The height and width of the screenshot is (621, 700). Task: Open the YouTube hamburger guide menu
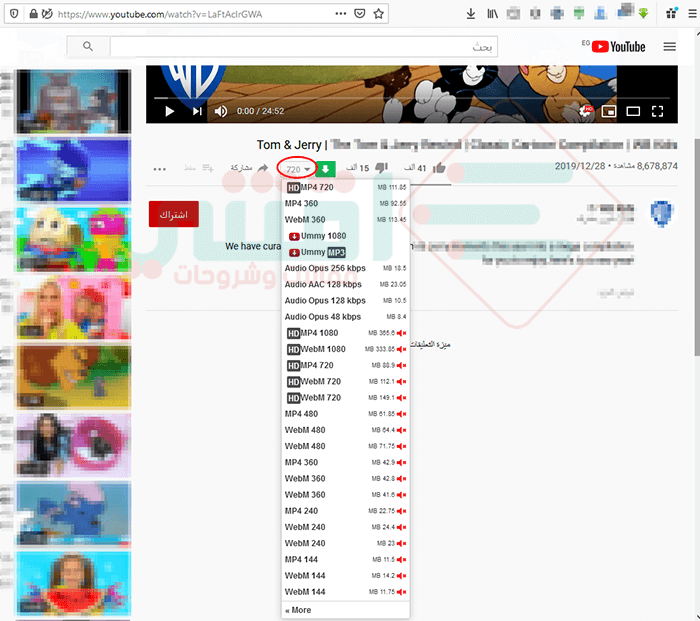coord(669,47)
